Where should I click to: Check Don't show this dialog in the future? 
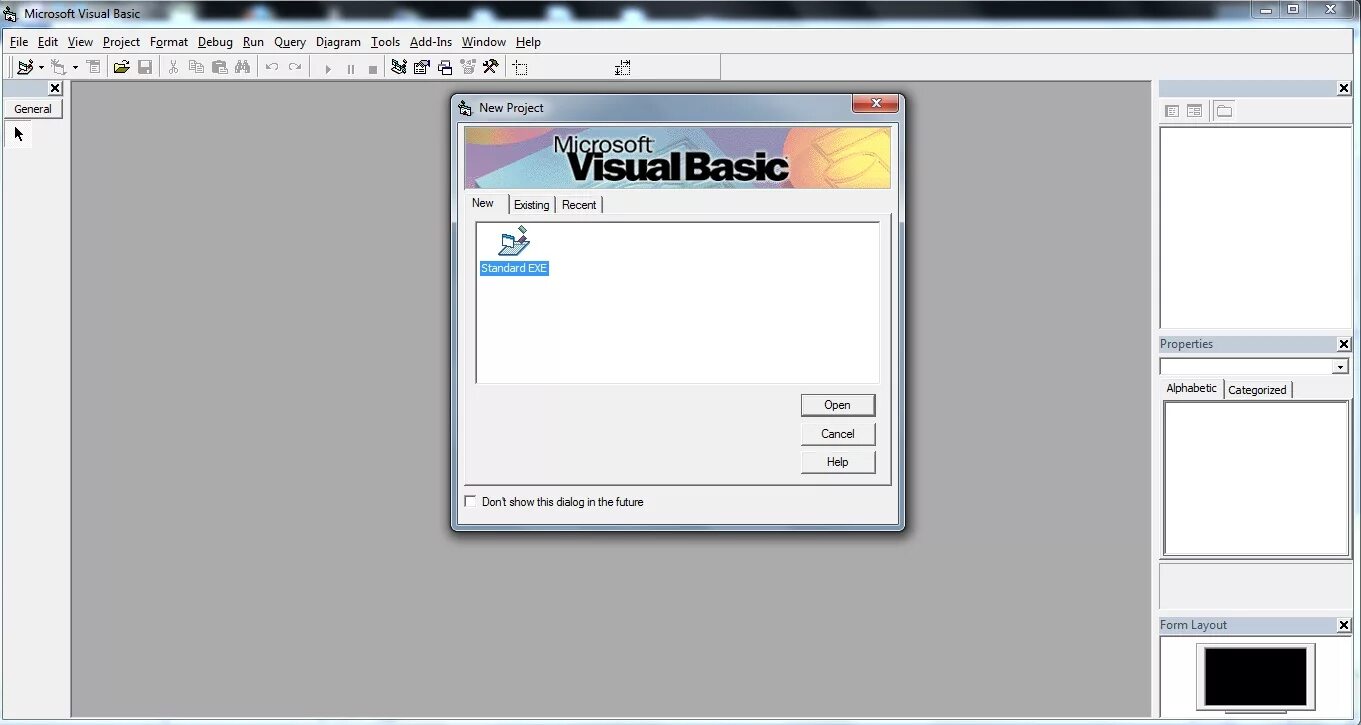[x=470, y=501]
